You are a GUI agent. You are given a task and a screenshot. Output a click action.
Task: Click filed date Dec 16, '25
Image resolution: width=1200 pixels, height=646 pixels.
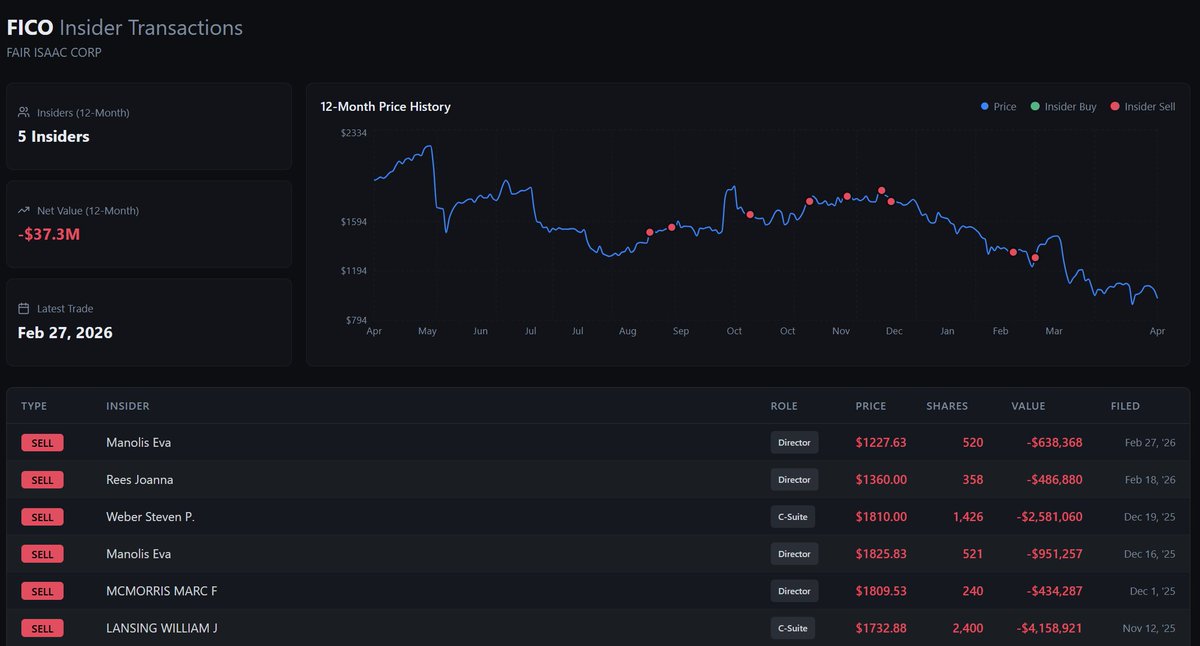click(1150, 554)
